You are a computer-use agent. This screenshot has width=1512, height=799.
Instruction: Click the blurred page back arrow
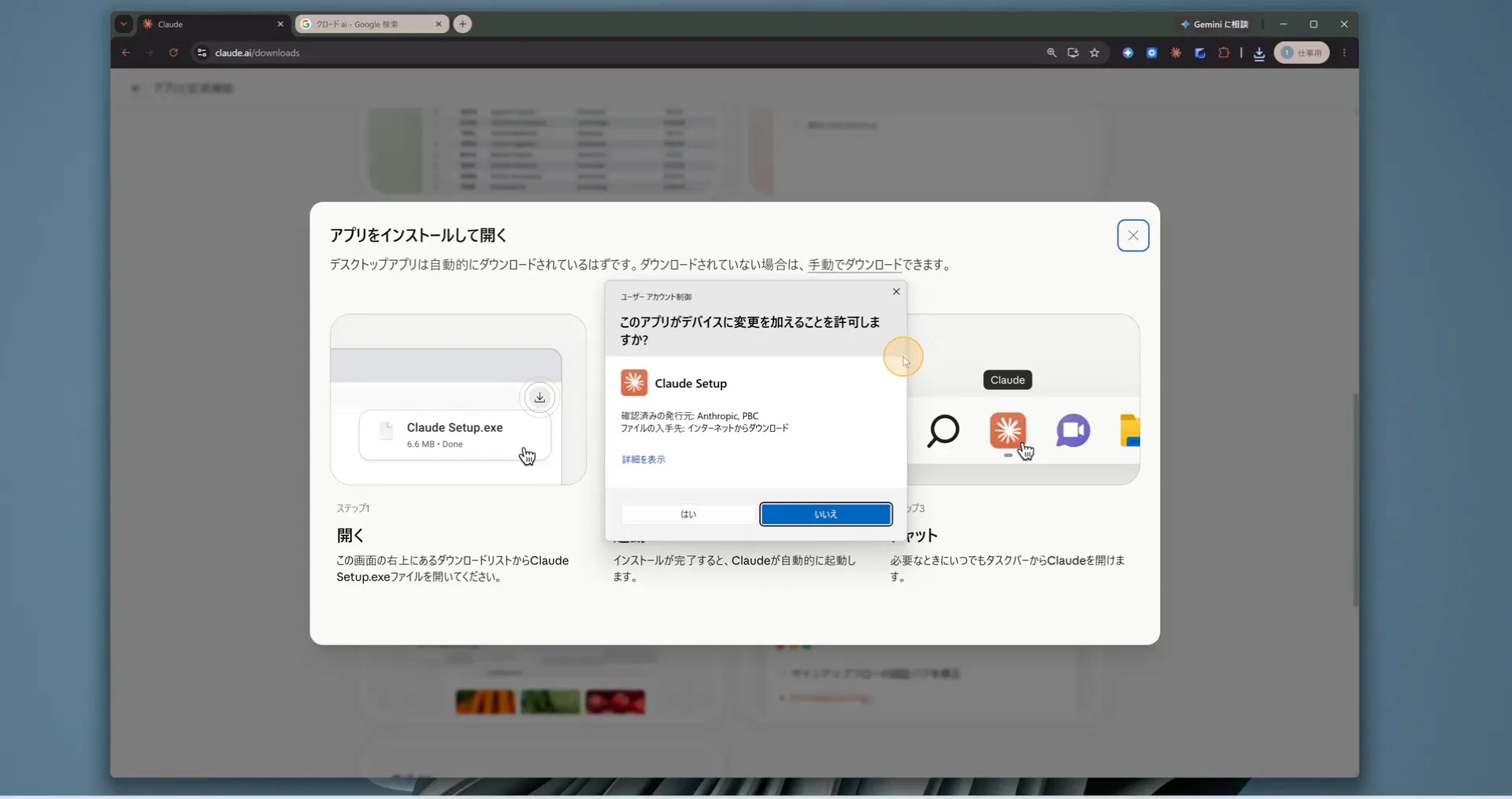(x=135, y=88)
